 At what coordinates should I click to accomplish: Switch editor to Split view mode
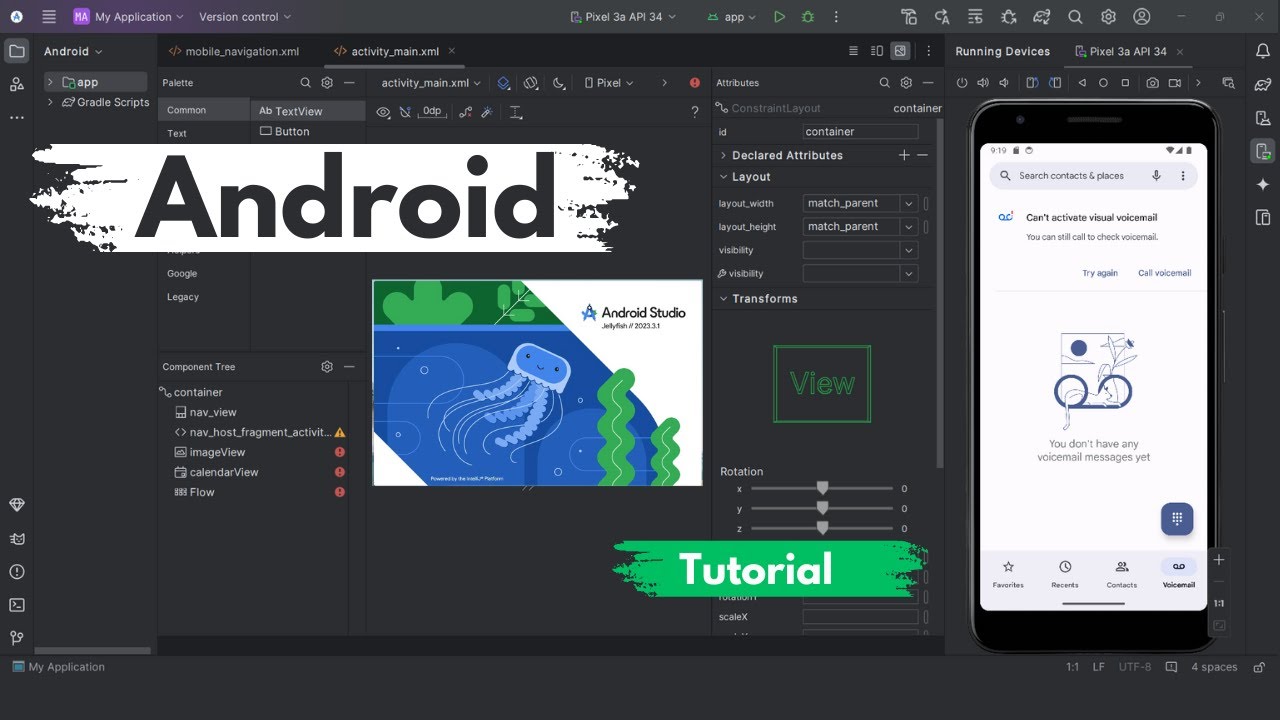(x=877, y=51)
